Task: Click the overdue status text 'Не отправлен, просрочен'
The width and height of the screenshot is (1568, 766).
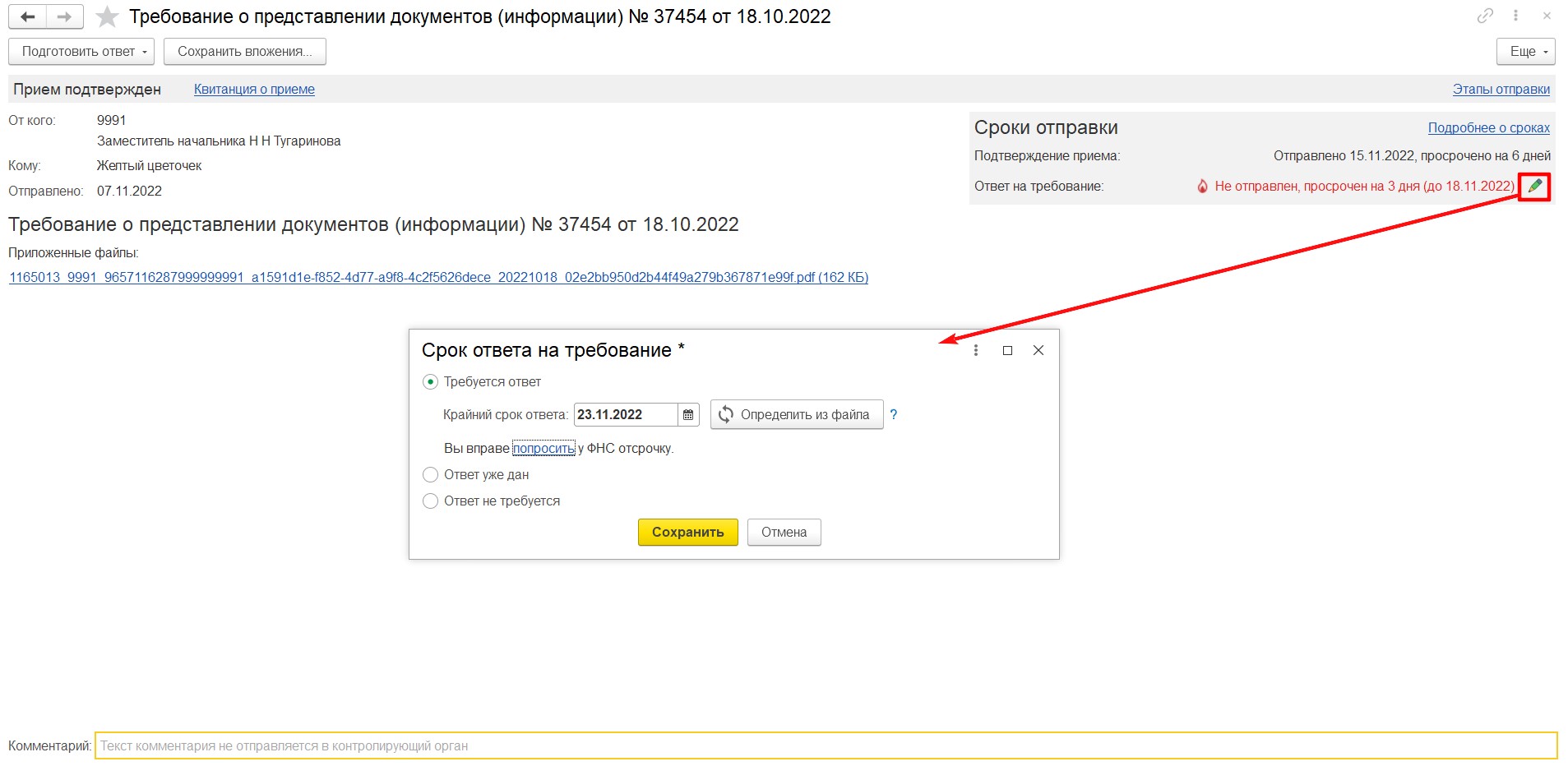Action: [1364, 187]
